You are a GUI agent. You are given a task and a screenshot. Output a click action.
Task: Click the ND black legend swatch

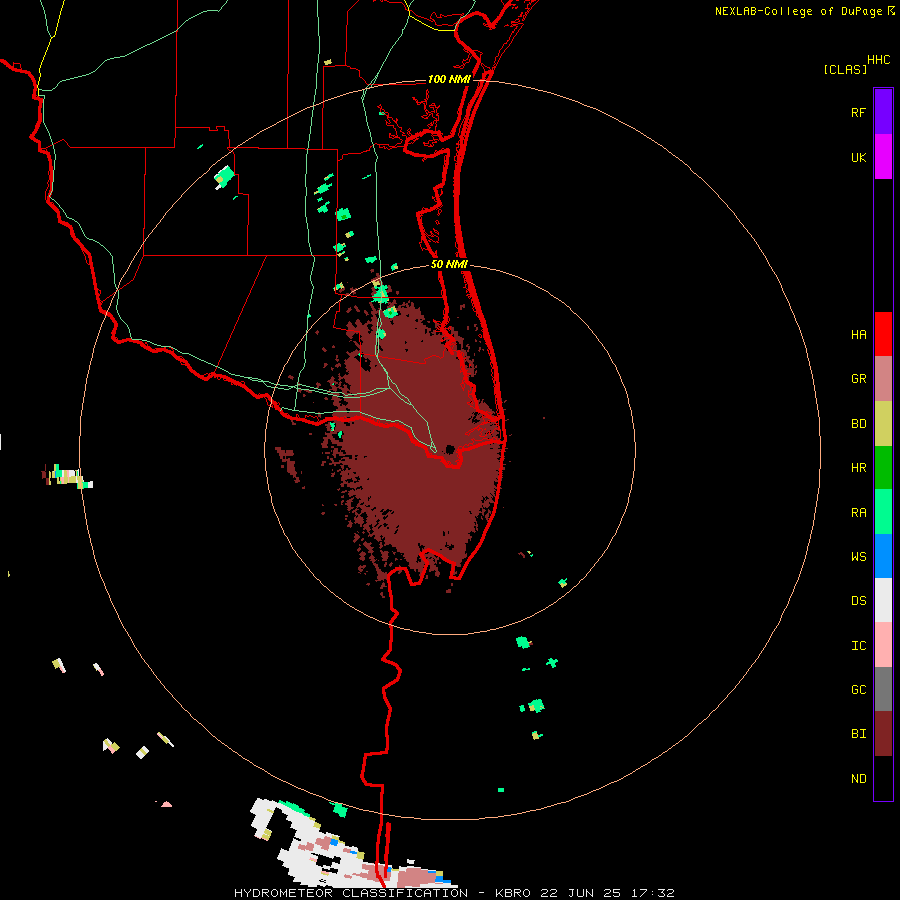point(883,778)
